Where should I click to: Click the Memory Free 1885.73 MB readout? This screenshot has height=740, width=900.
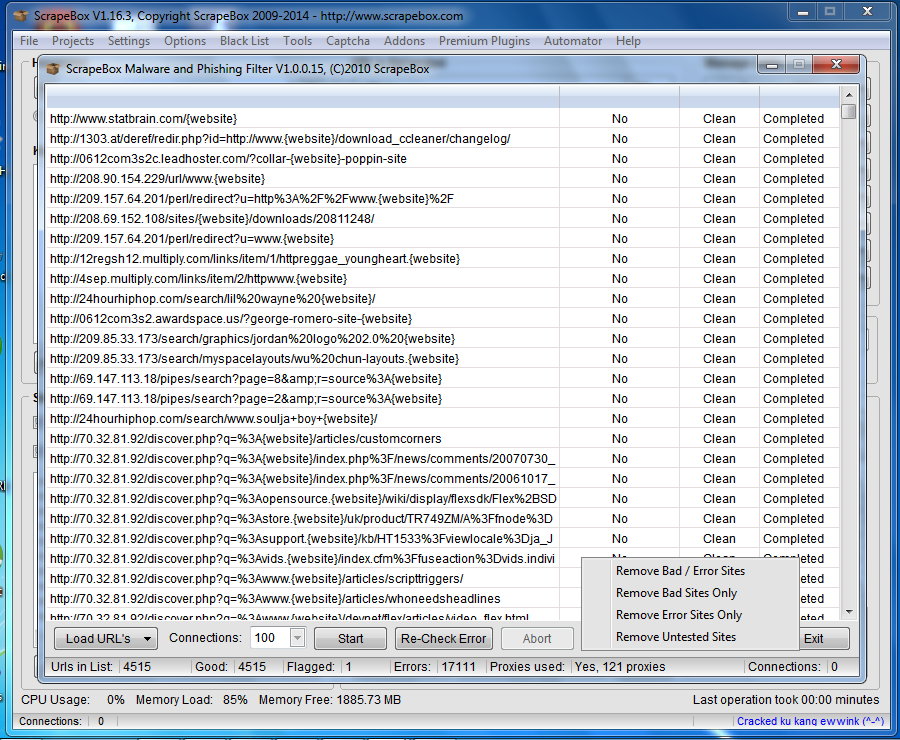(x=329, y=700)
